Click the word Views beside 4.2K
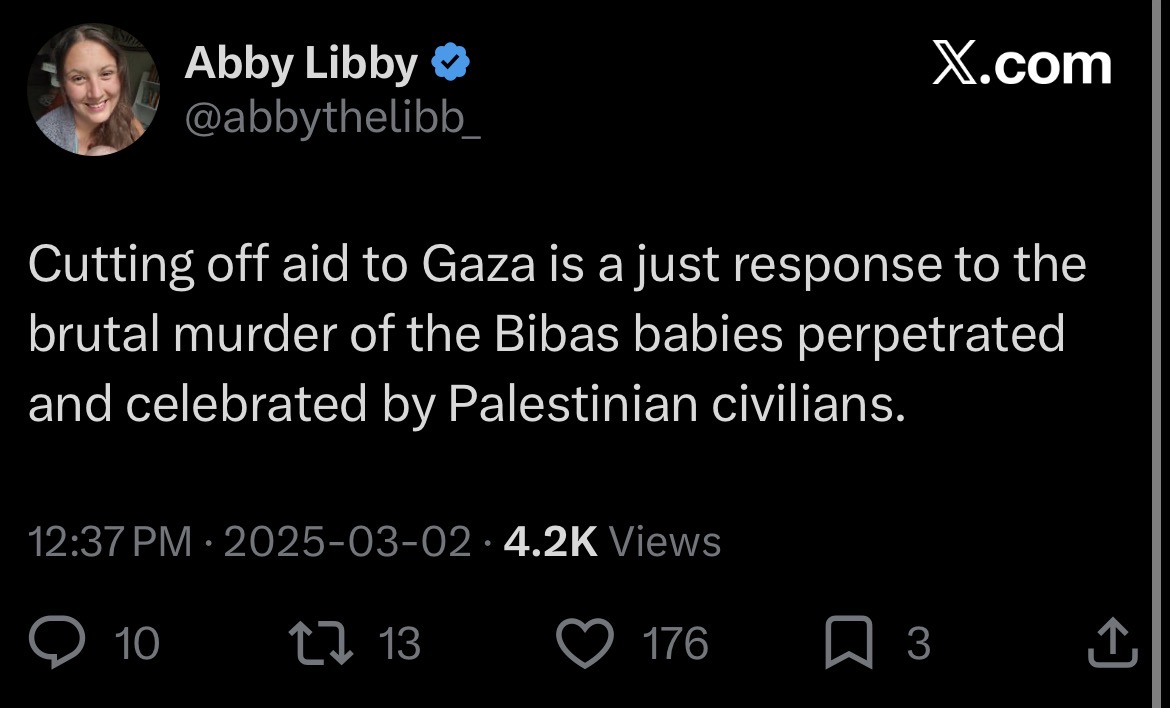 666,542
